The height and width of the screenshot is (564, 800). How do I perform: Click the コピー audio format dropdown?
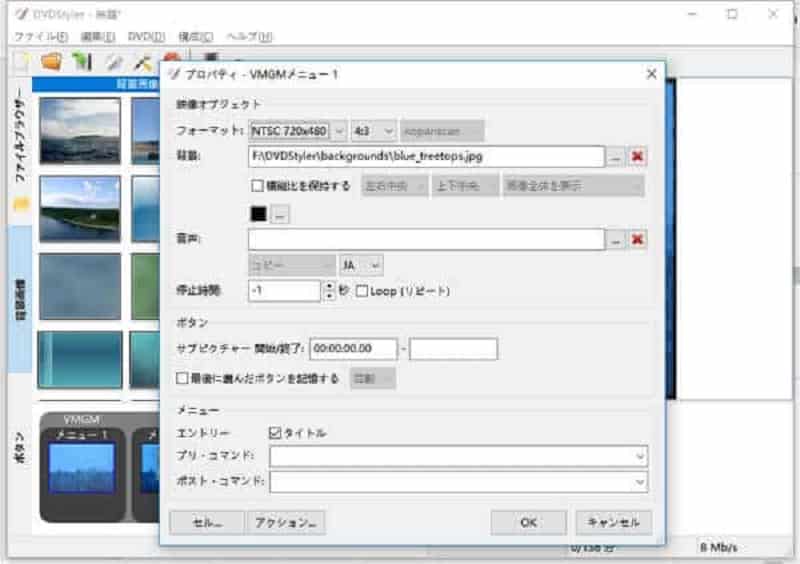point(292,265)
